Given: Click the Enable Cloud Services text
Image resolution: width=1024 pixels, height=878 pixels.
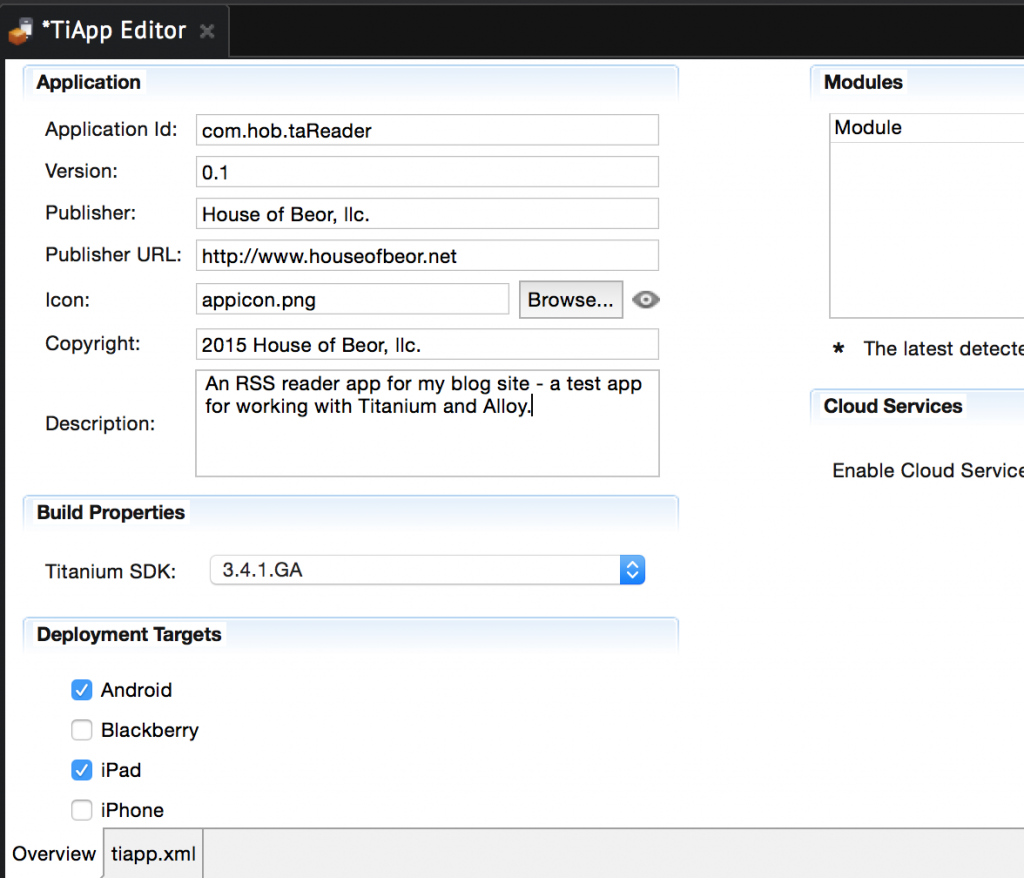Looking at the screenshot, I should coord(928,470).
